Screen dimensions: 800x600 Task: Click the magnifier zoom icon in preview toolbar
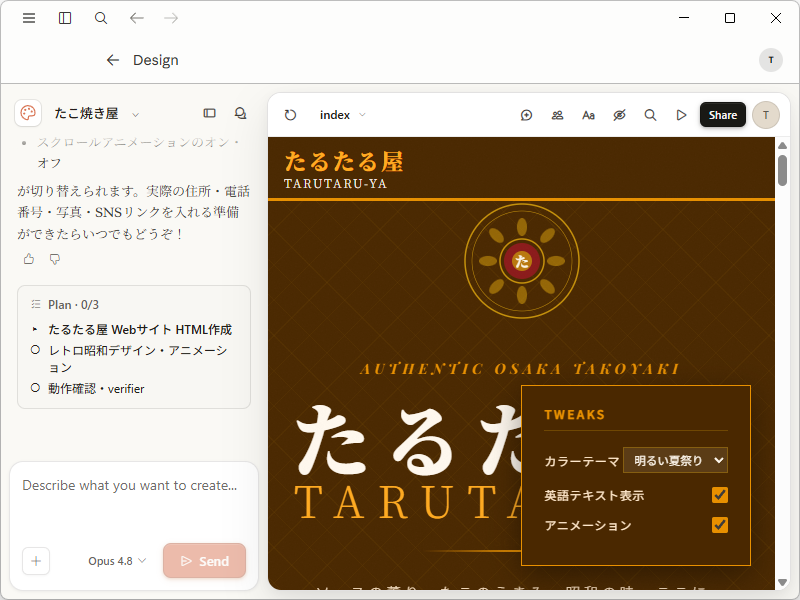pos(650,115)
